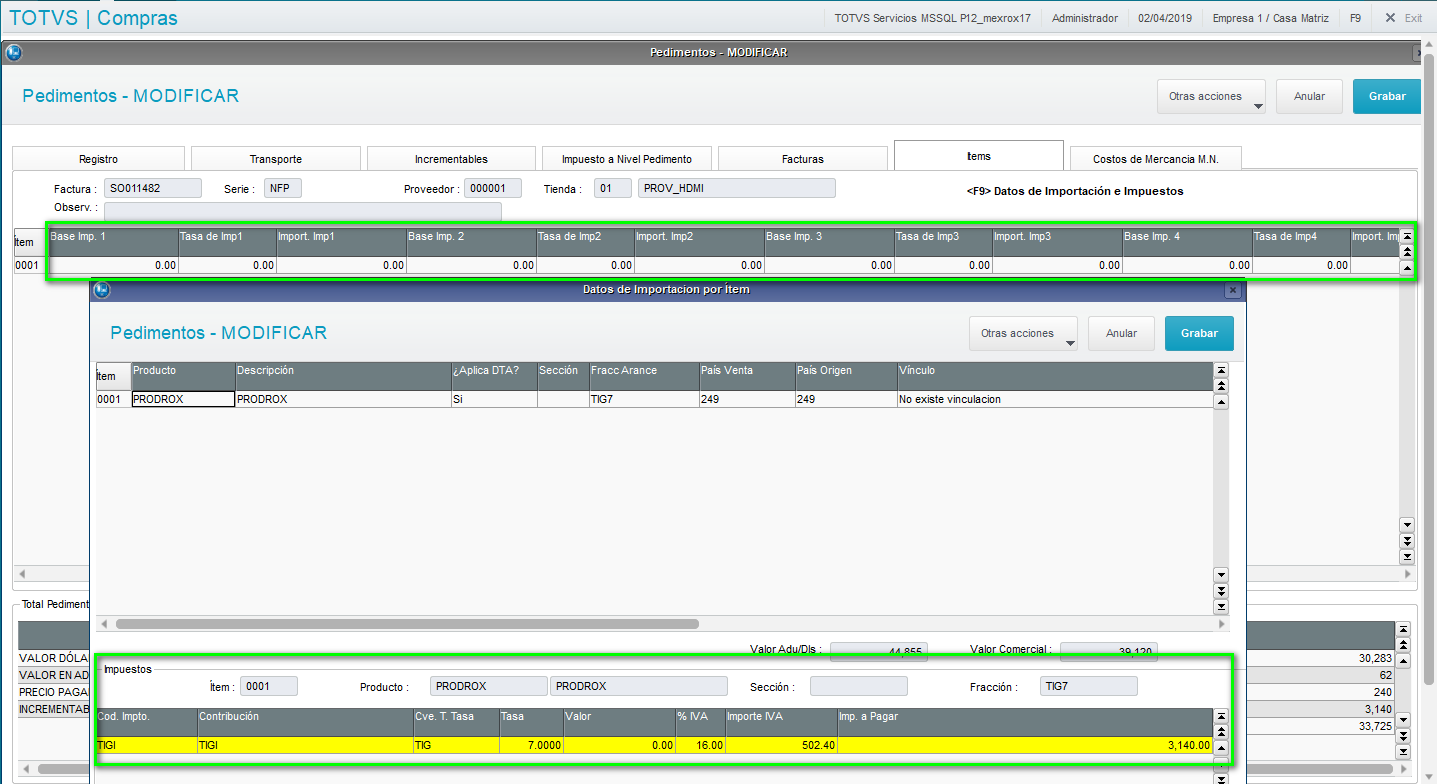Page up in the main Items grid
The width and height of the screenshot is (1437, 784).
coord(1407,253)
